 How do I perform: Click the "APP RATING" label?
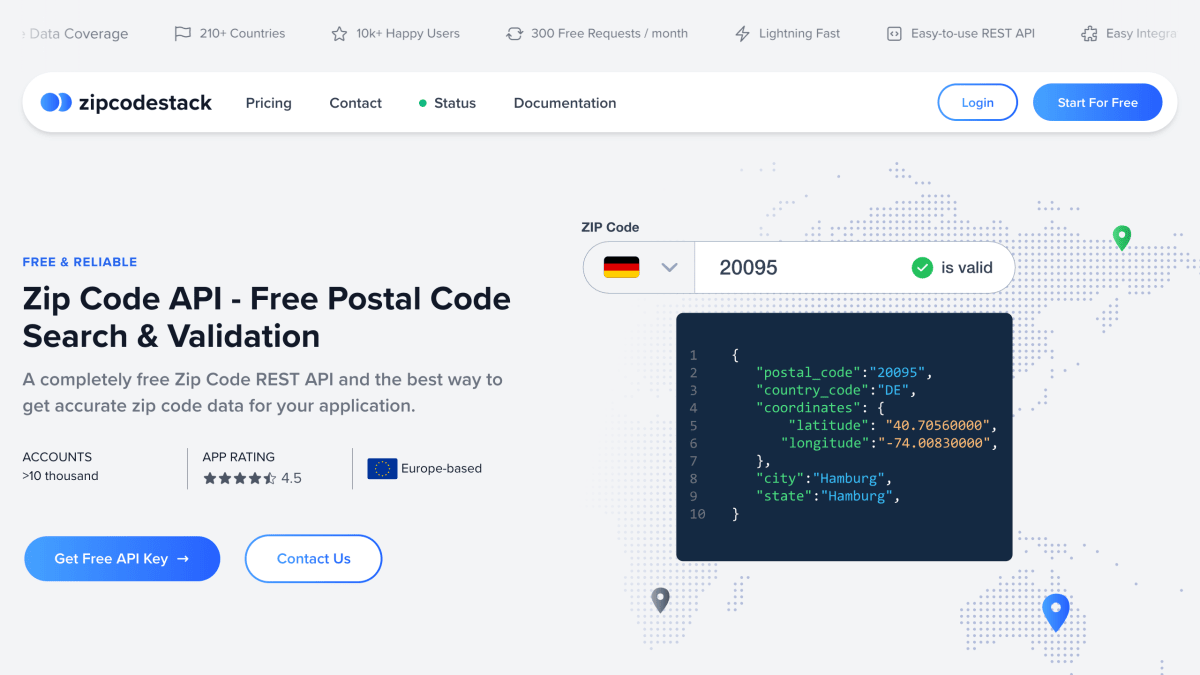click(239, 457)
